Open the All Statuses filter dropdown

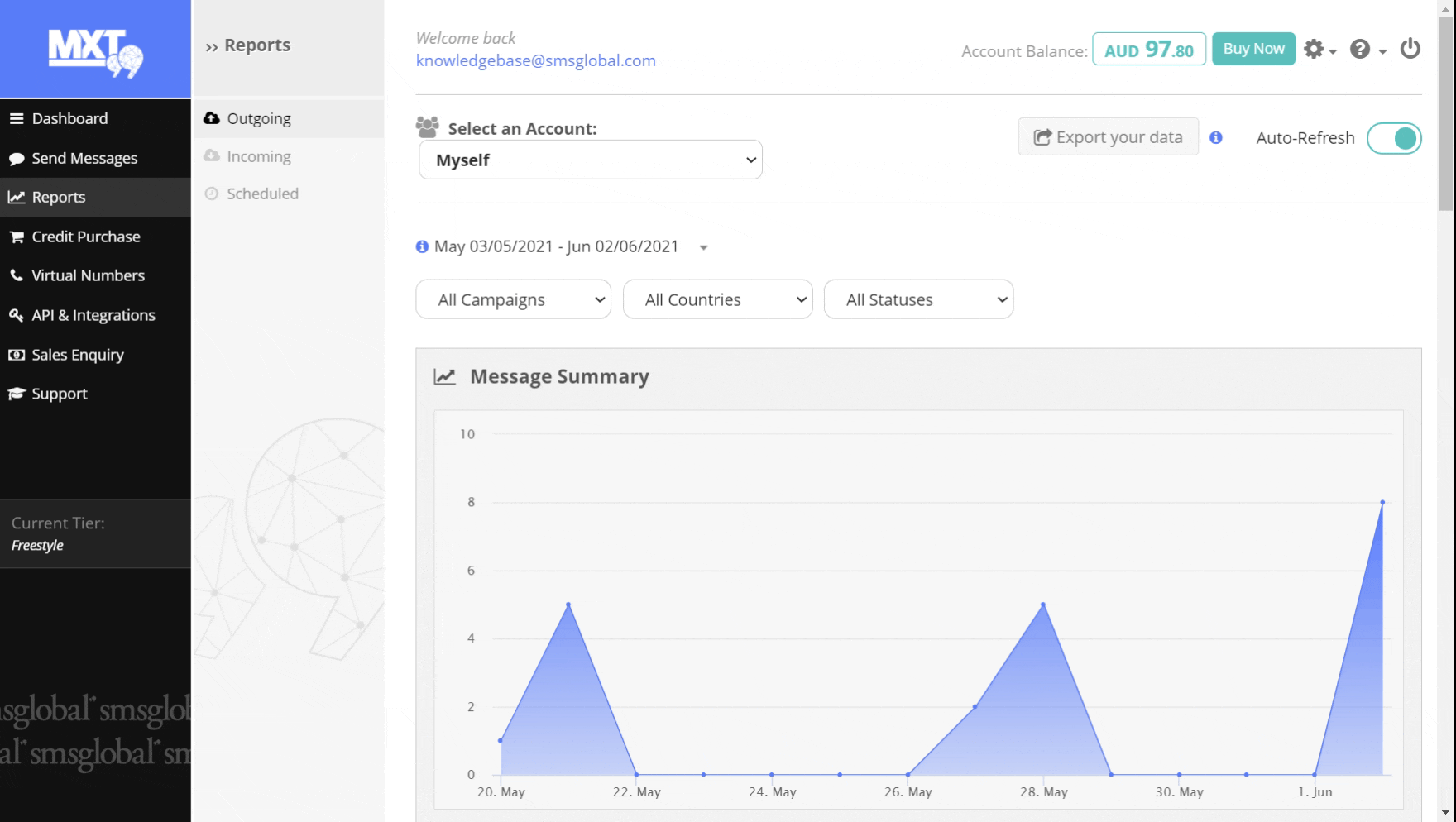918,299
